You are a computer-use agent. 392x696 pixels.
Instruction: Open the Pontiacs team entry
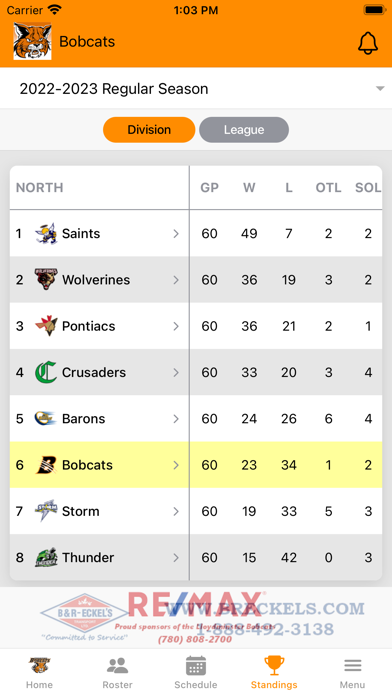[99, 326]
